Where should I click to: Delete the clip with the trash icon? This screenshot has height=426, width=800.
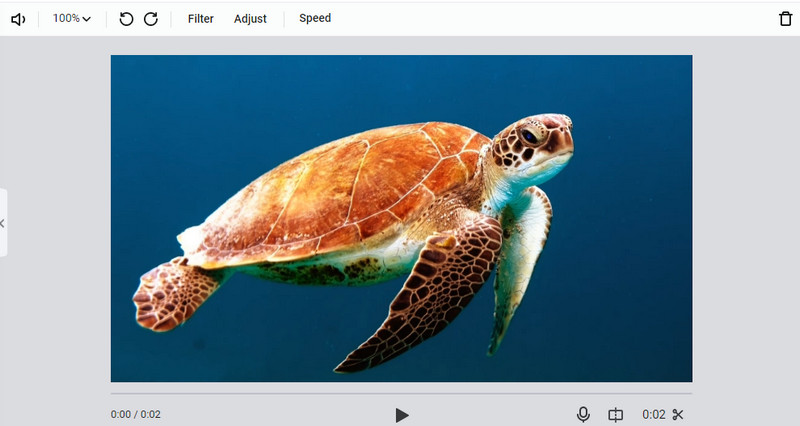coord(785,19)
